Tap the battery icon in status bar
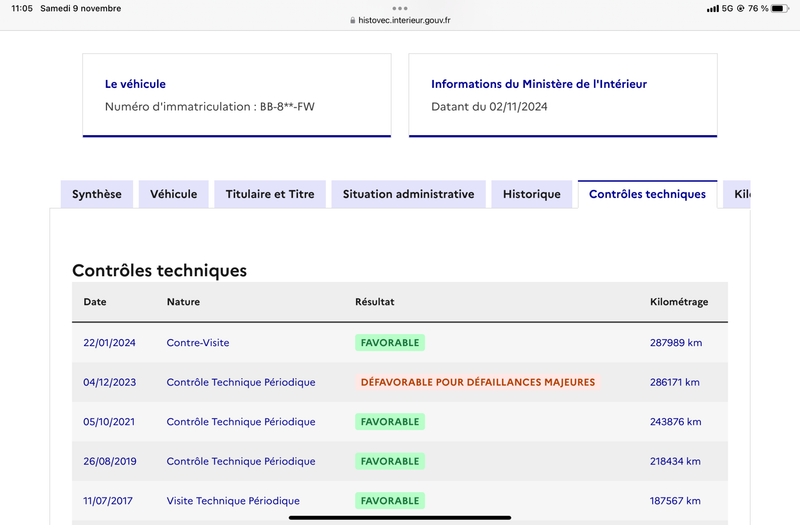The image size is (800, 525). point(780,9)
